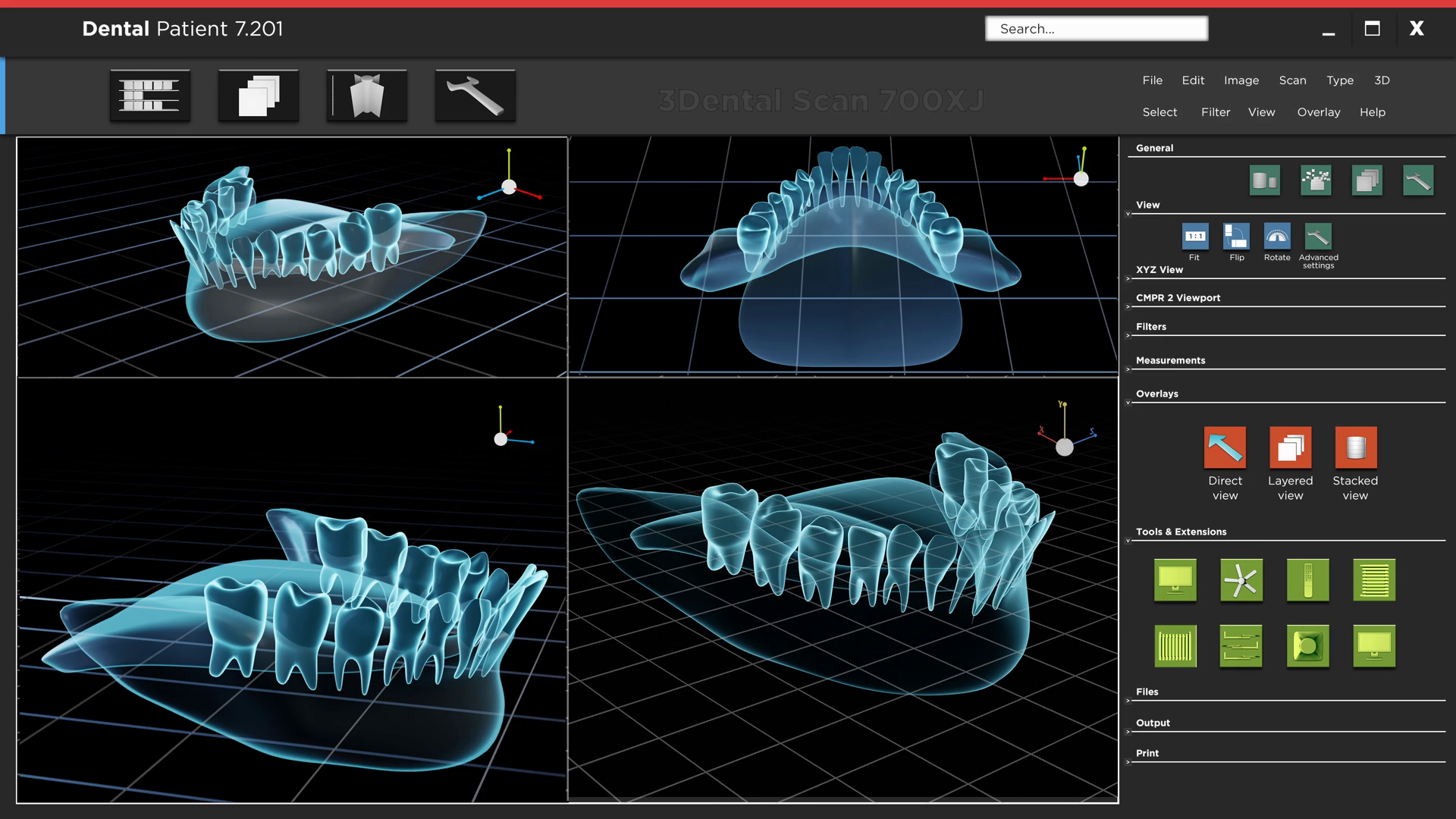This screenshot has width=1456, height=819.
Task: Select the Flip view tool
Action: click(1236, 237)
